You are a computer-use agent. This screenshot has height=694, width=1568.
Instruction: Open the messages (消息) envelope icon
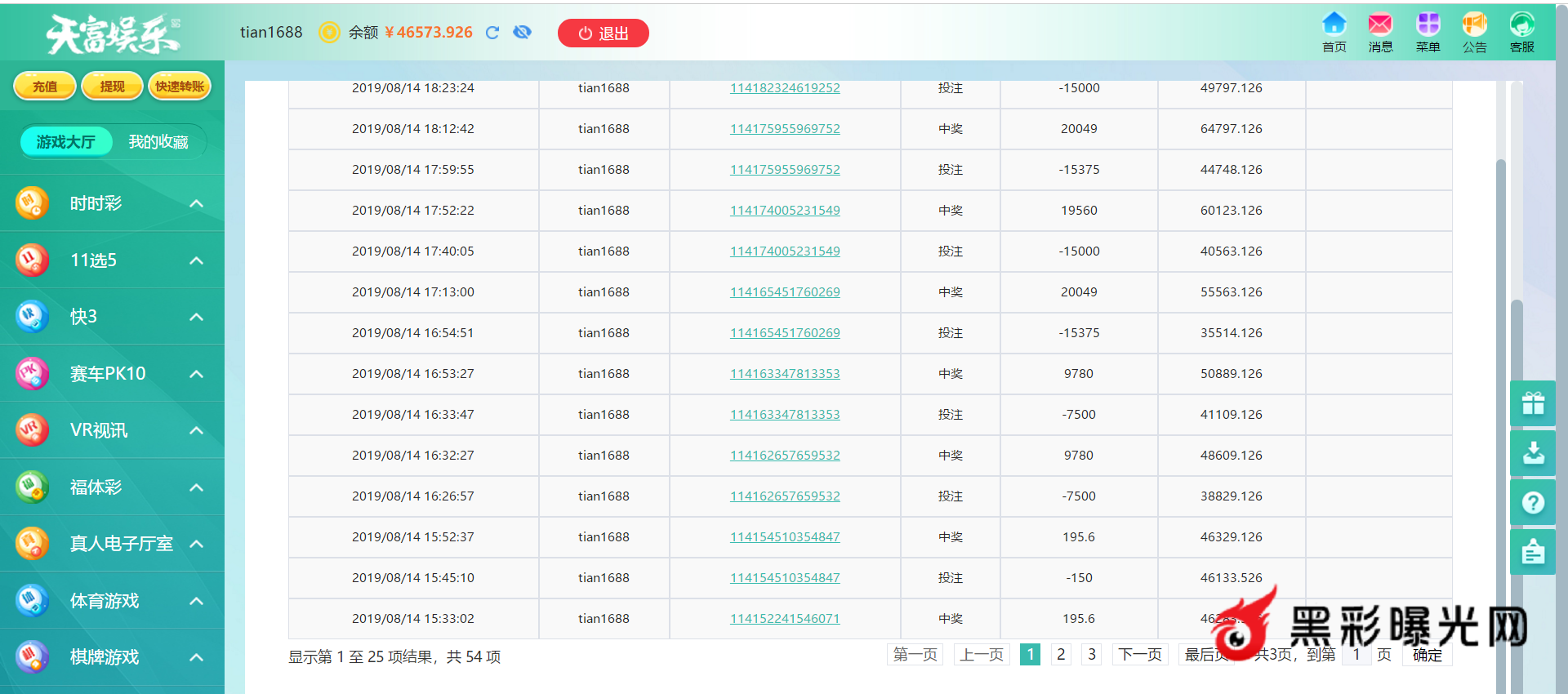point(1380,31)
